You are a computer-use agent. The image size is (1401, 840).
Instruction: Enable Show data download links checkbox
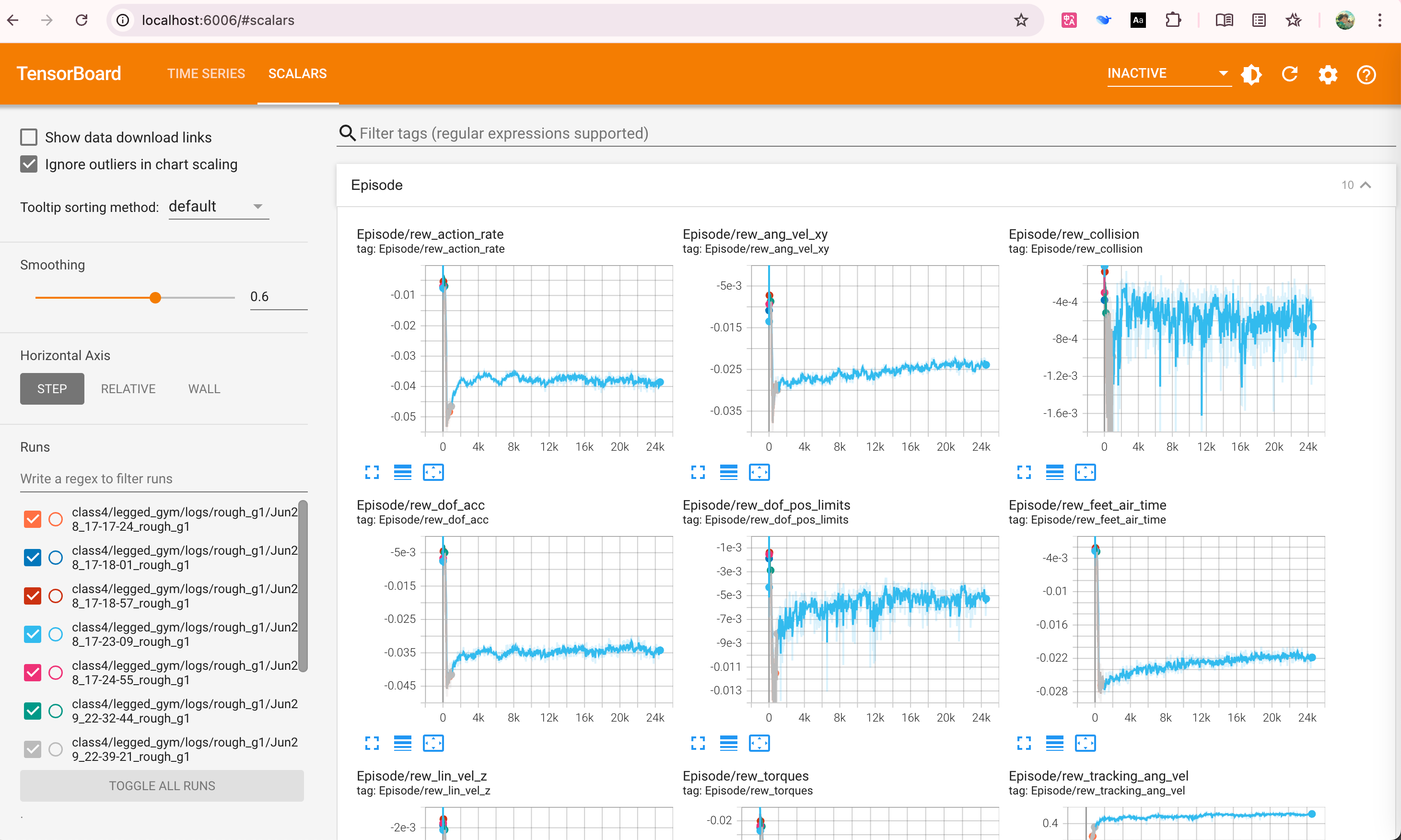[29, 137]
